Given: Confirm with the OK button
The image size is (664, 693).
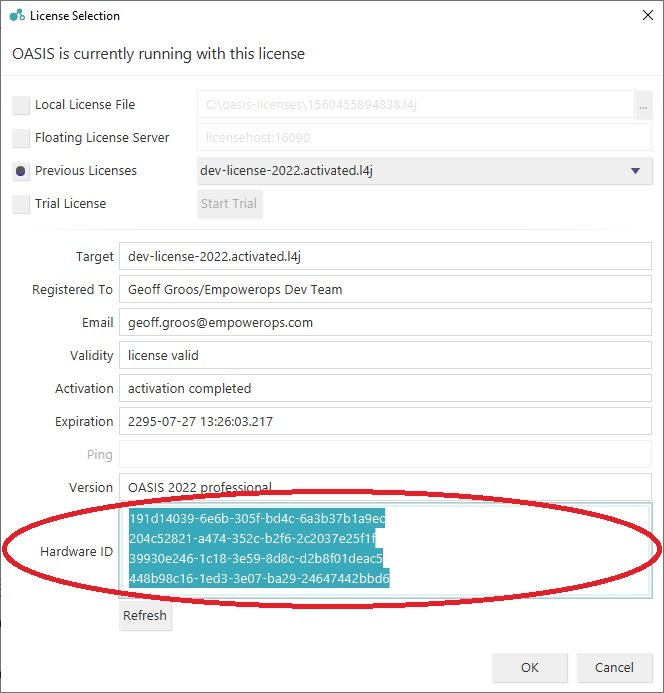Looking at the screenshot, I should click(x=530, y=667).
